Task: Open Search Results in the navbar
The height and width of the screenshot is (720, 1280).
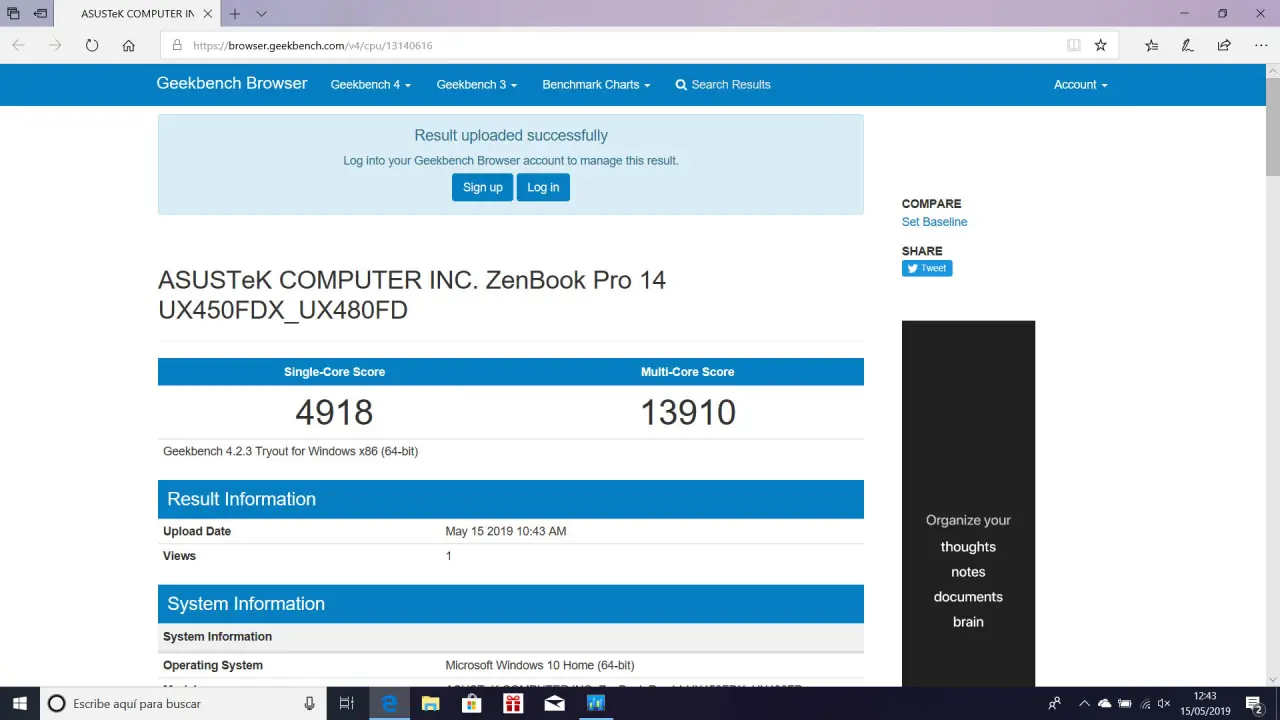Action: [723, 85]
